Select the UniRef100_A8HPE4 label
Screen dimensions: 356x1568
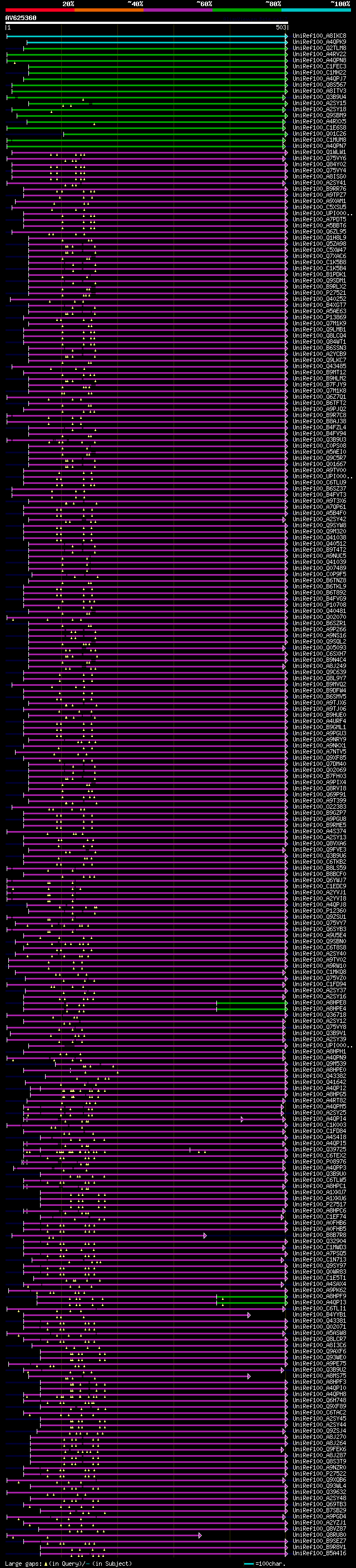(x=319, y=1008)
